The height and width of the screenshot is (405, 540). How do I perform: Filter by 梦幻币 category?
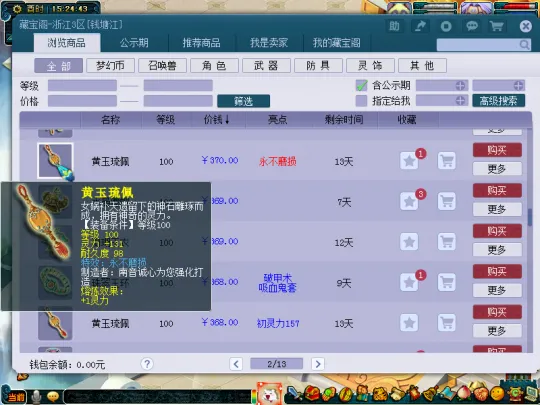coord(111,65)
